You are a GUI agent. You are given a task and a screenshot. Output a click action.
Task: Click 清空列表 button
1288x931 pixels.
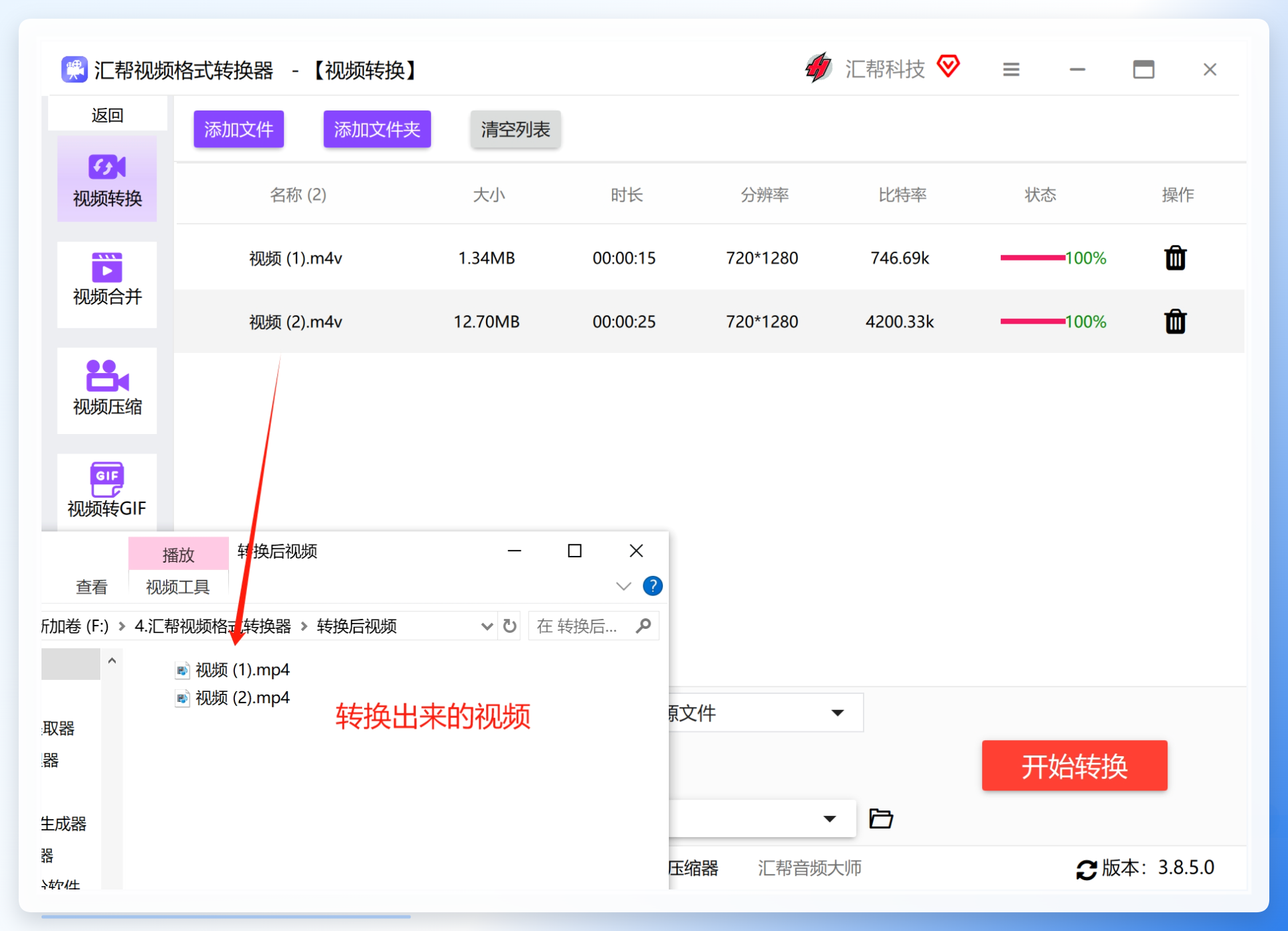(x=515, y=129)
